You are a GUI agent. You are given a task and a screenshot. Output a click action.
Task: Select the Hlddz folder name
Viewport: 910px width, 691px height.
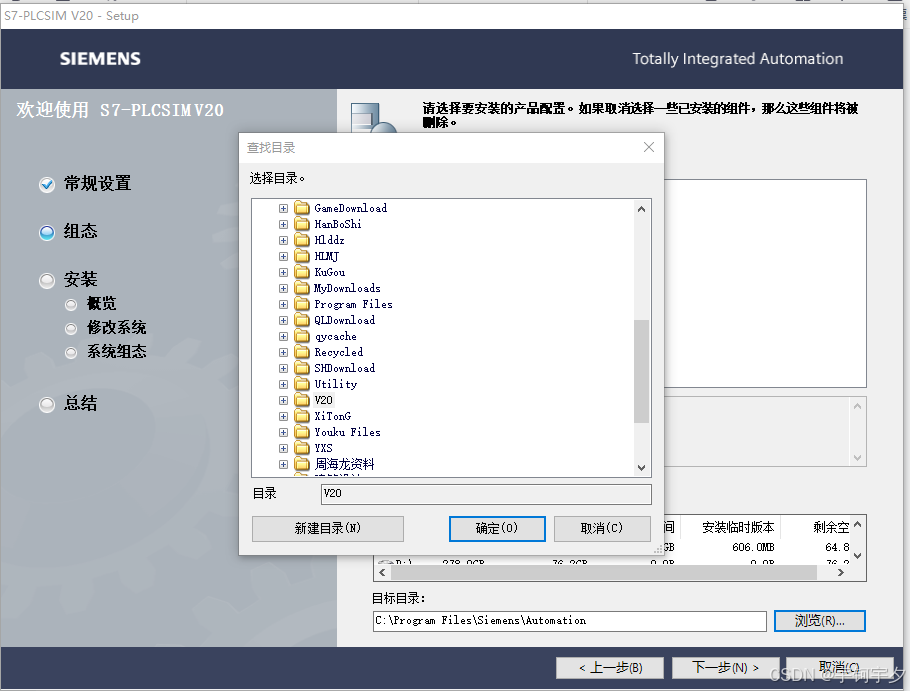(329, 240)
